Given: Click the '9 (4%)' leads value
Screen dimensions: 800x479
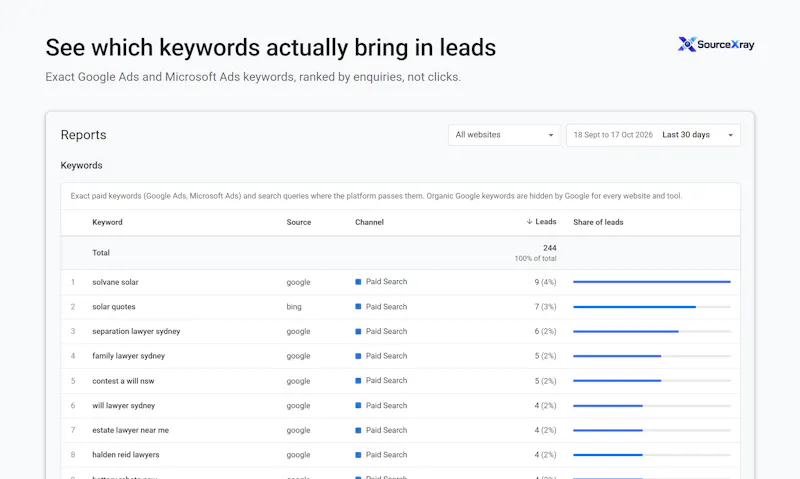Looking at the screenshot, I should 545,282.
